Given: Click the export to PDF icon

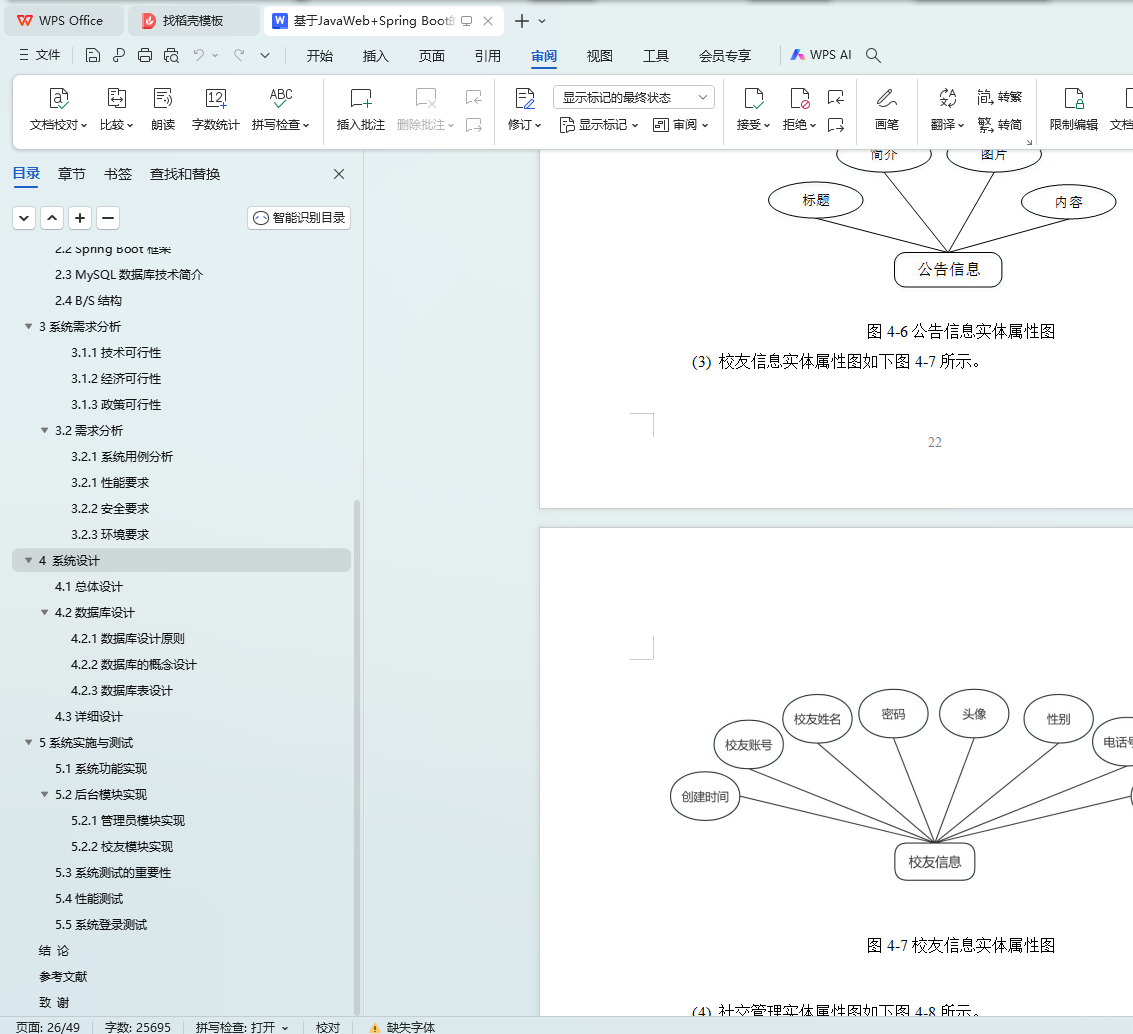Looking at the screenshot, I should pyautogui.click(x=119, y=55).
